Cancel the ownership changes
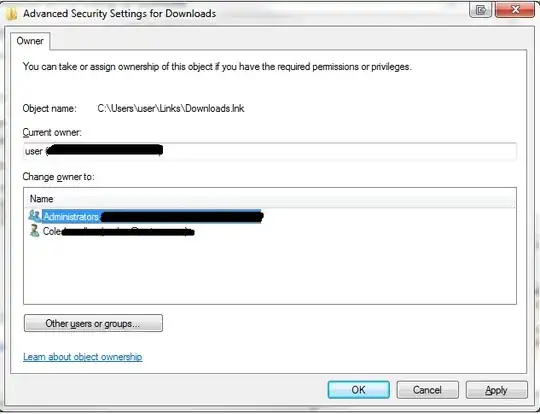The image size is (540, 414). pyautogui.click(x=427, y=390)
